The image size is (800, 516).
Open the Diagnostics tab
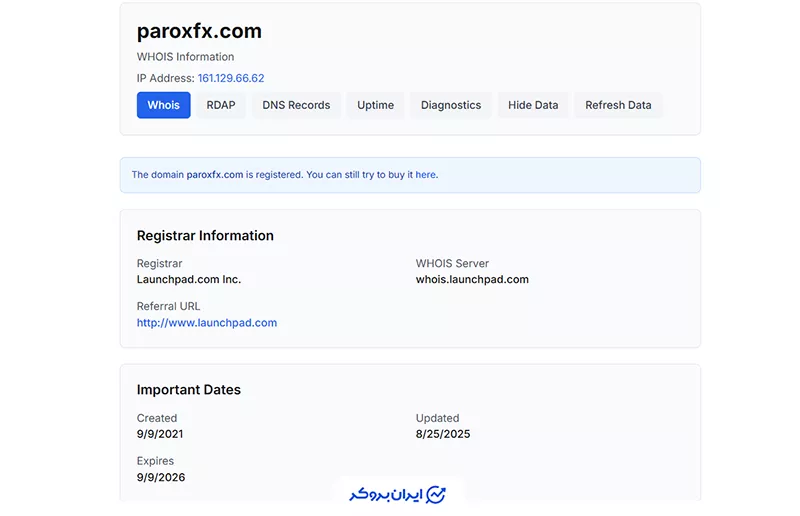451,105
